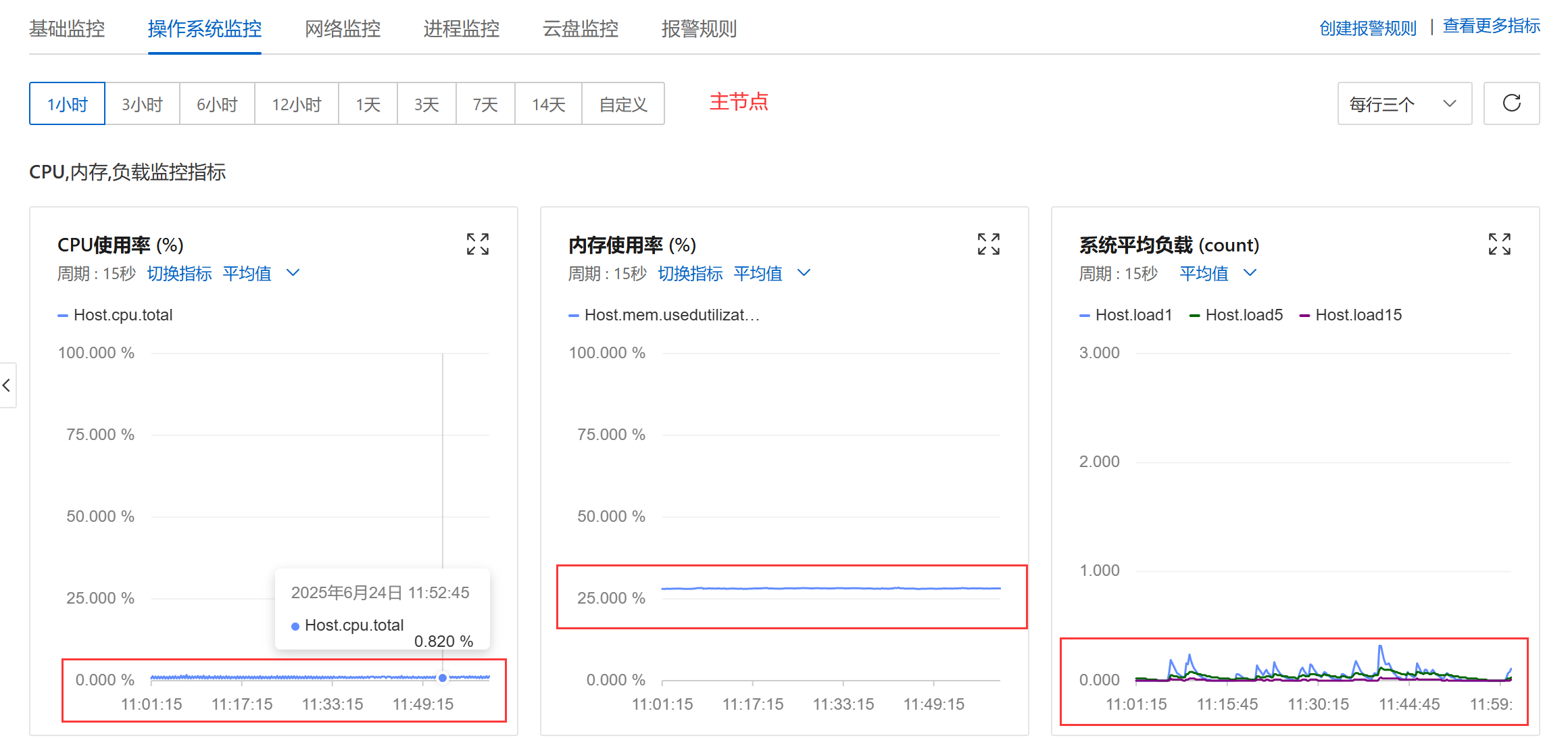Expand the CPU使用率 chart to fullscreen
The image size is (1568, 753).
pos(478,244)
